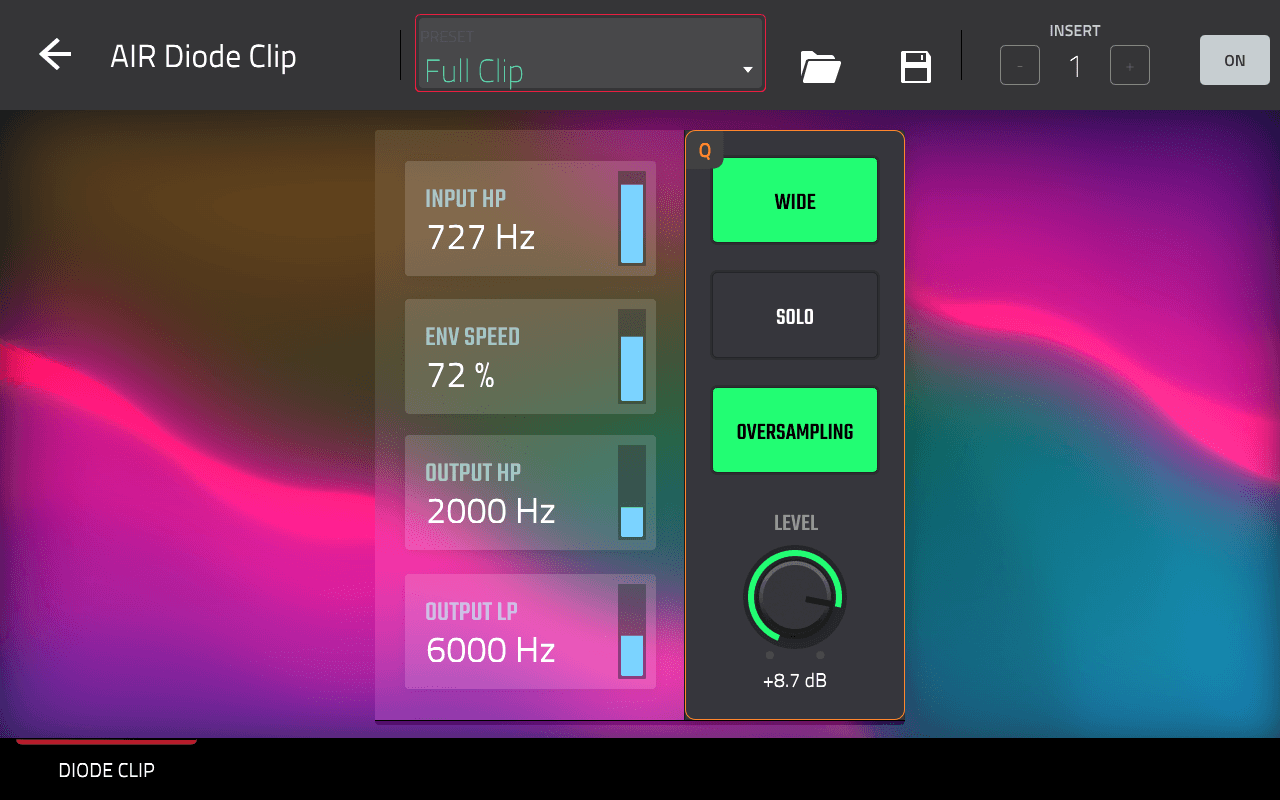Select the Input HP 727 Hz value
This screenshot has width=1280, height=800.
pyautogui.click(x=481, y=238)
